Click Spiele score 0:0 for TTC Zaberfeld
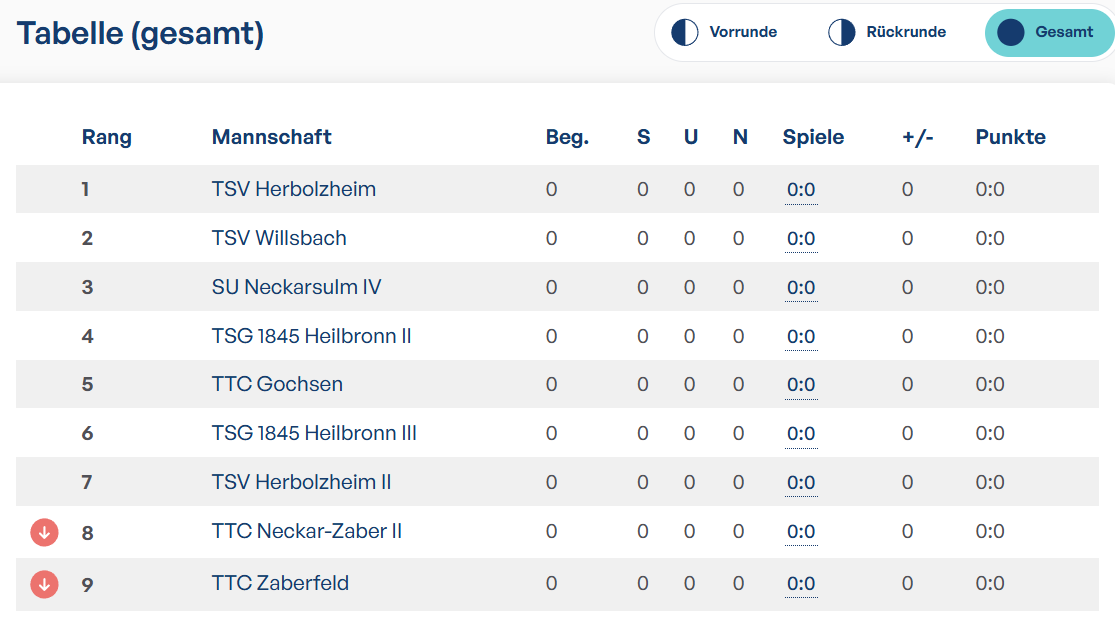The height and width of the screenshot is (629, 1115). [801, 584]
